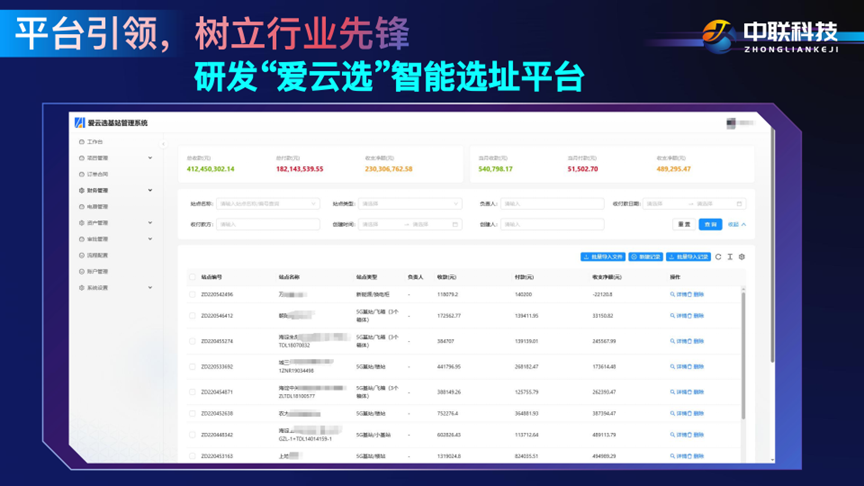Expand the 审批管理 chevron
Screen dimensions: 864x486
(x=150, y=239)
